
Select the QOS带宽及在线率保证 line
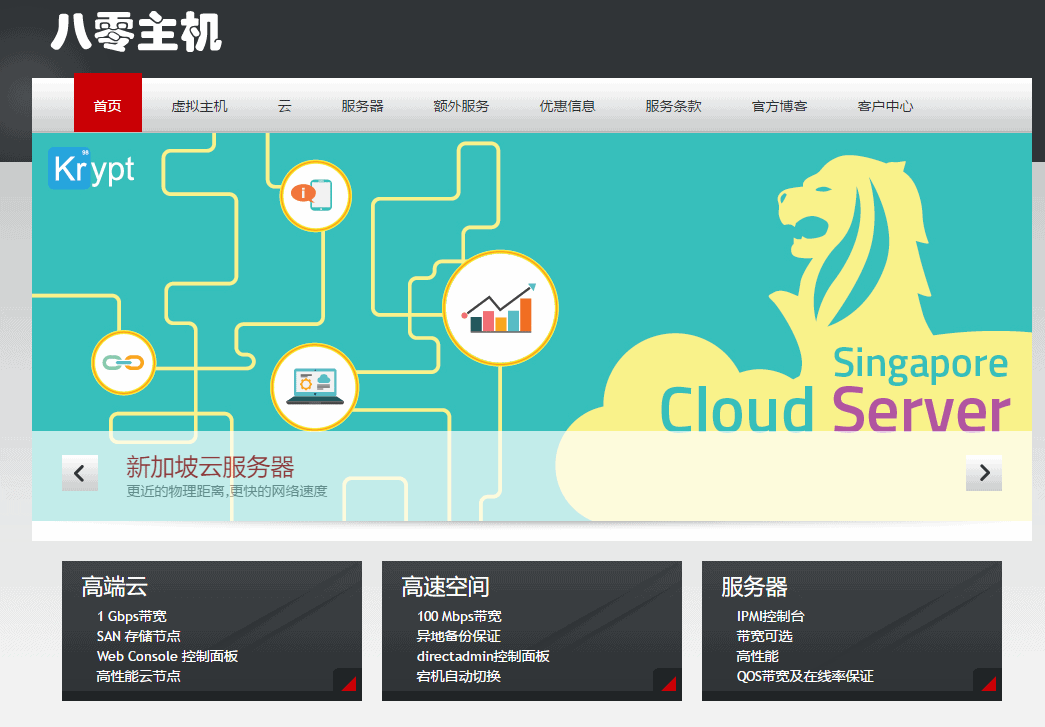pos(805,676)
